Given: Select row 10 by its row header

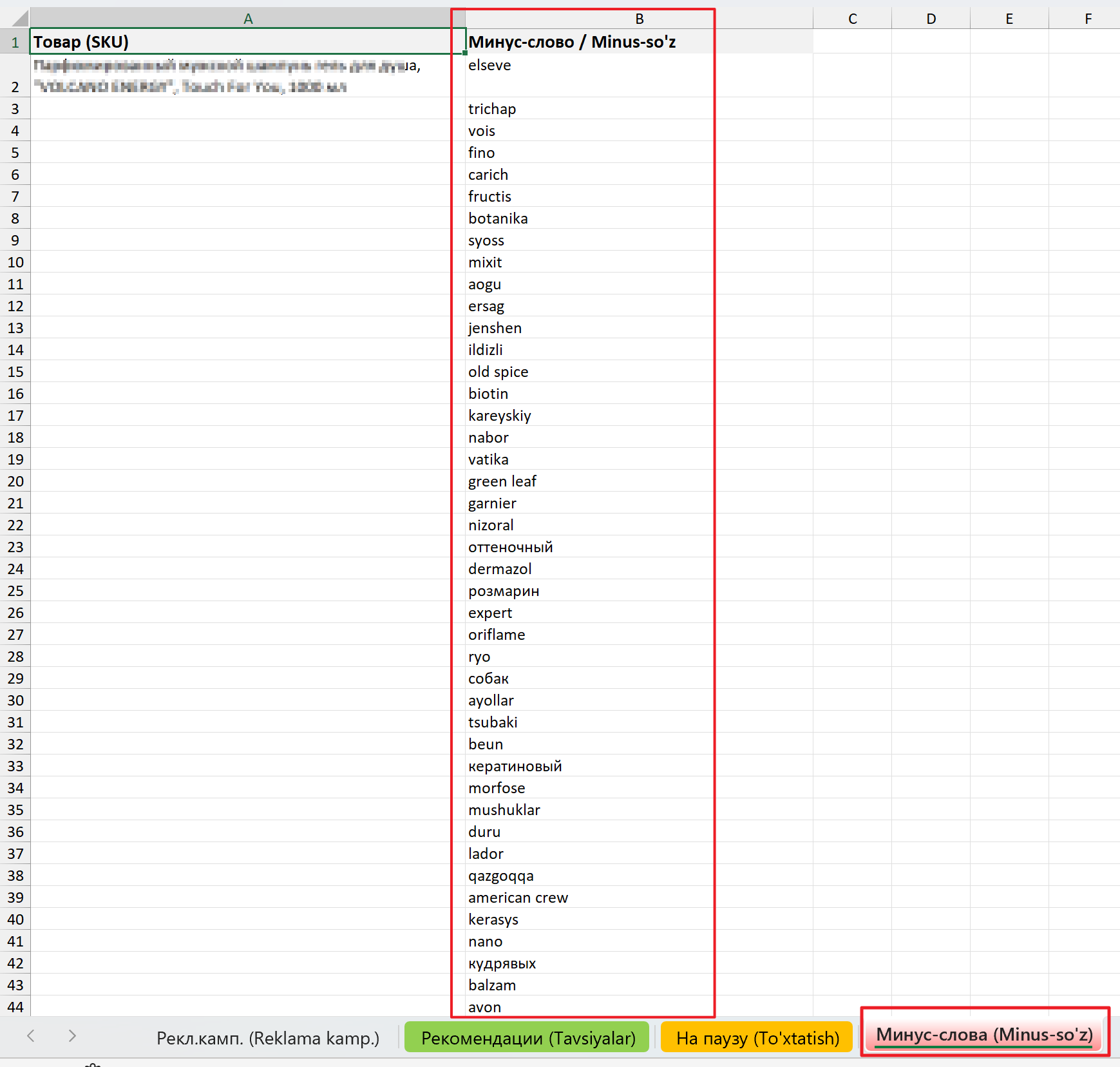Looking at the screenshot, I should [x=15, y=262].
